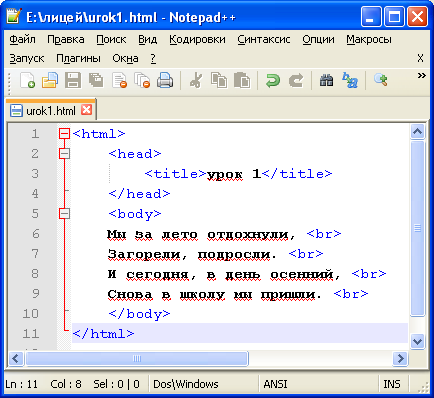Open the Плагины menu
The image size is (434, 398).
pos(78,58)
